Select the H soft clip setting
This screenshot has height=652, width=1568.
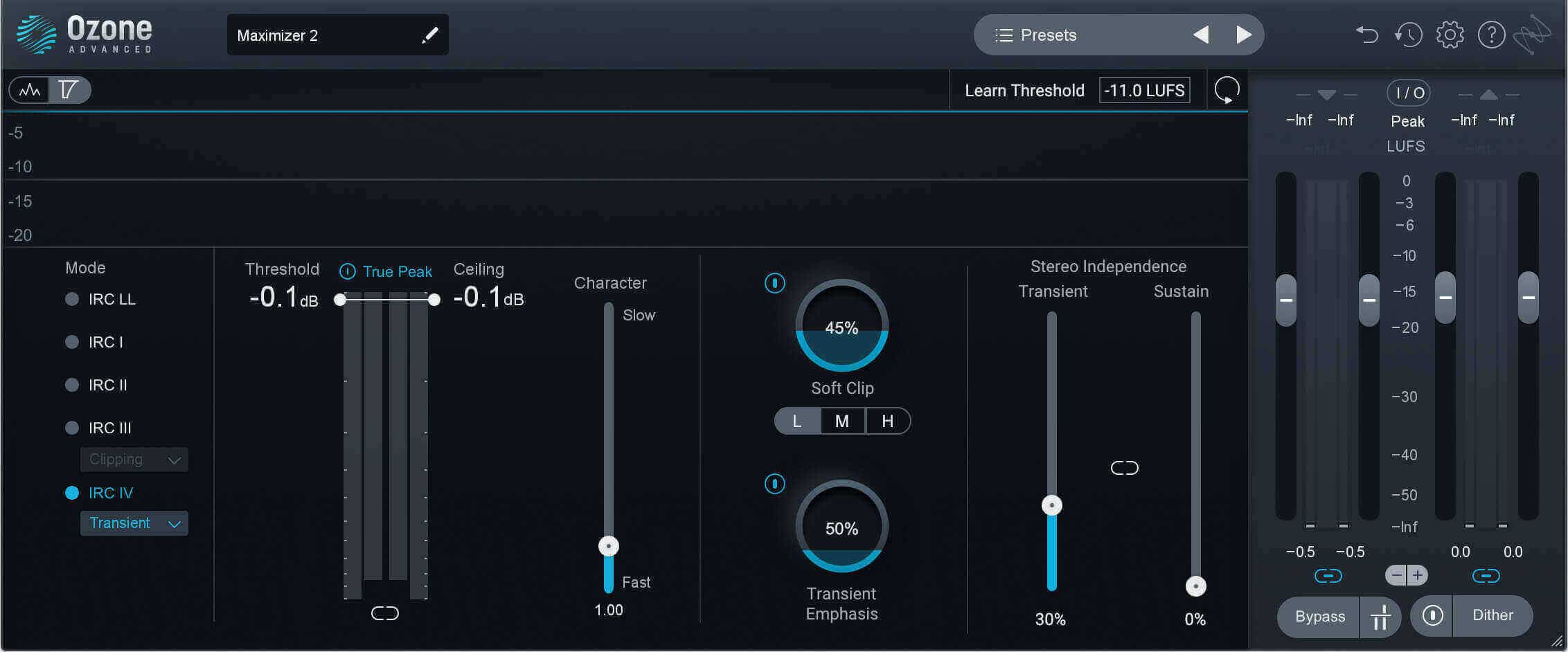tap(888, 421)
